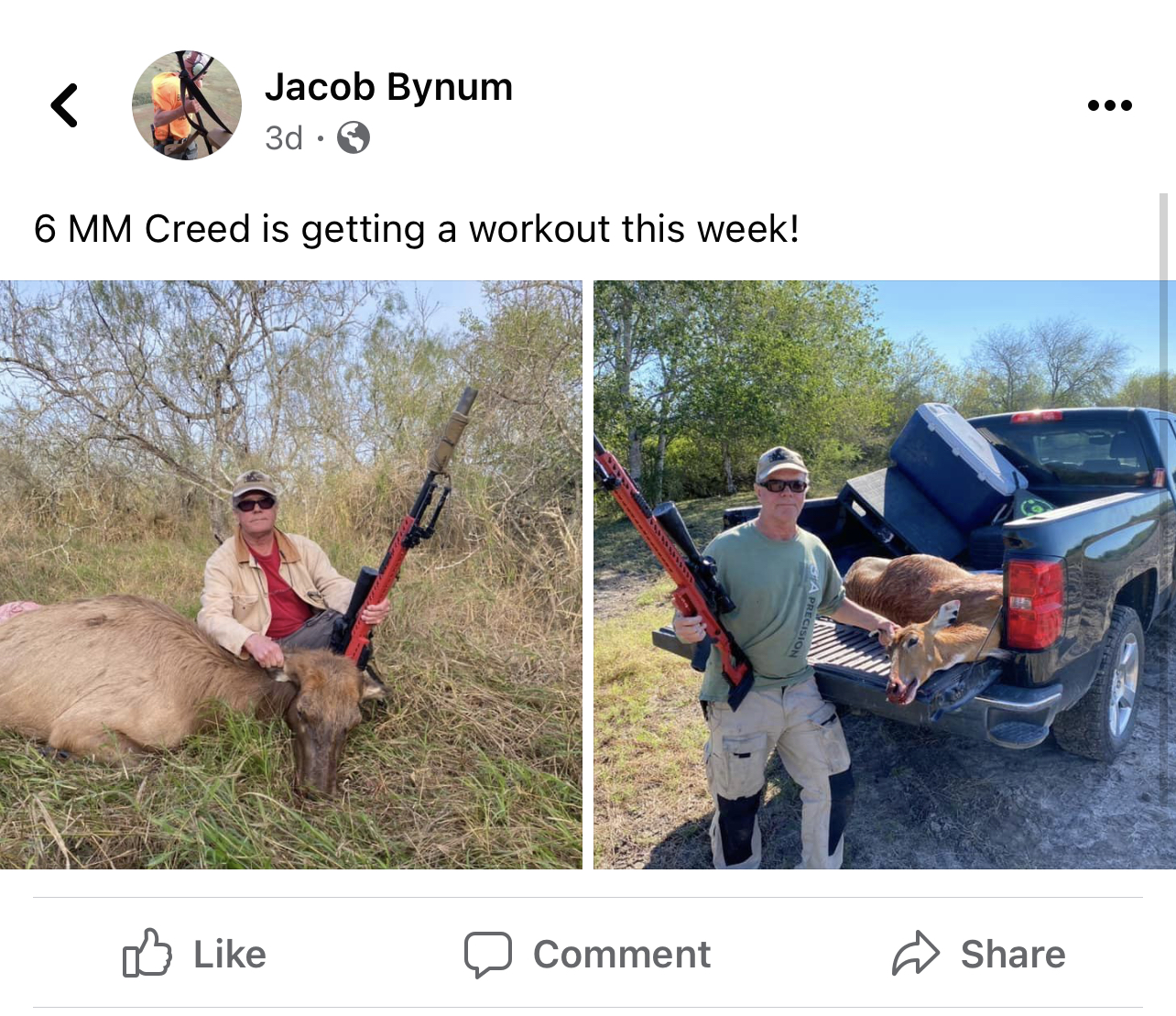Click the thumbs-up Like icon
The height and width of the screenshot is (1016, 1176).
[x=147, y=954]
